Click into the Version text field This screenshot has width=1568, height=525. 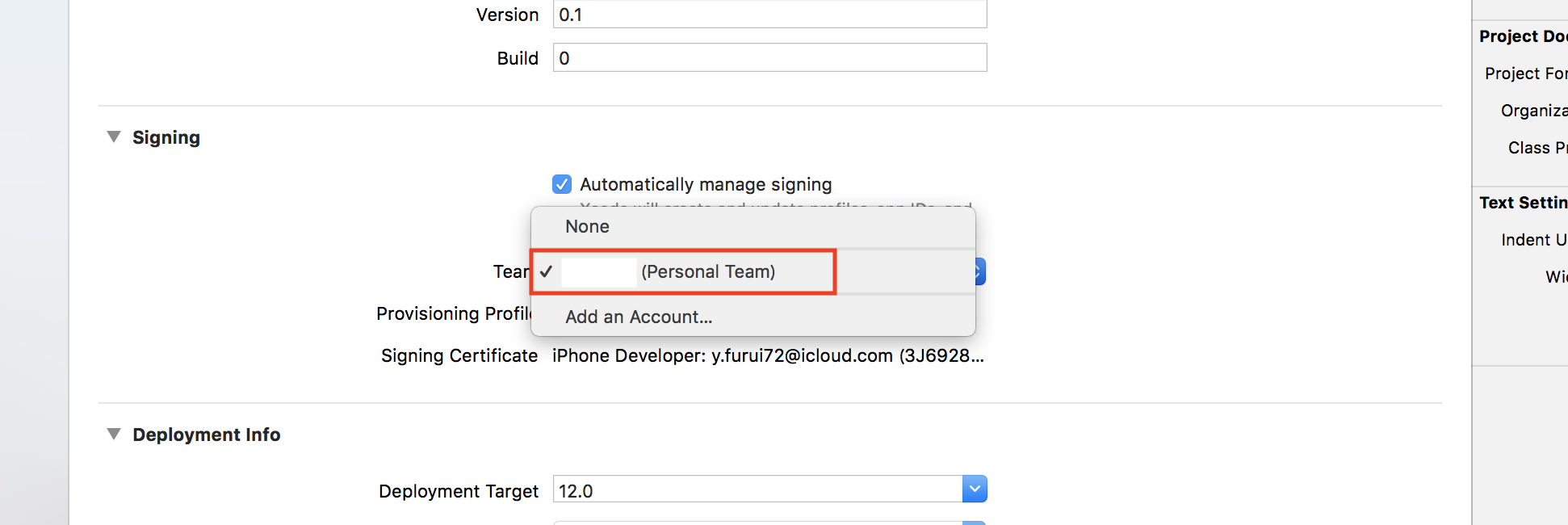click(x=769, y=15)
